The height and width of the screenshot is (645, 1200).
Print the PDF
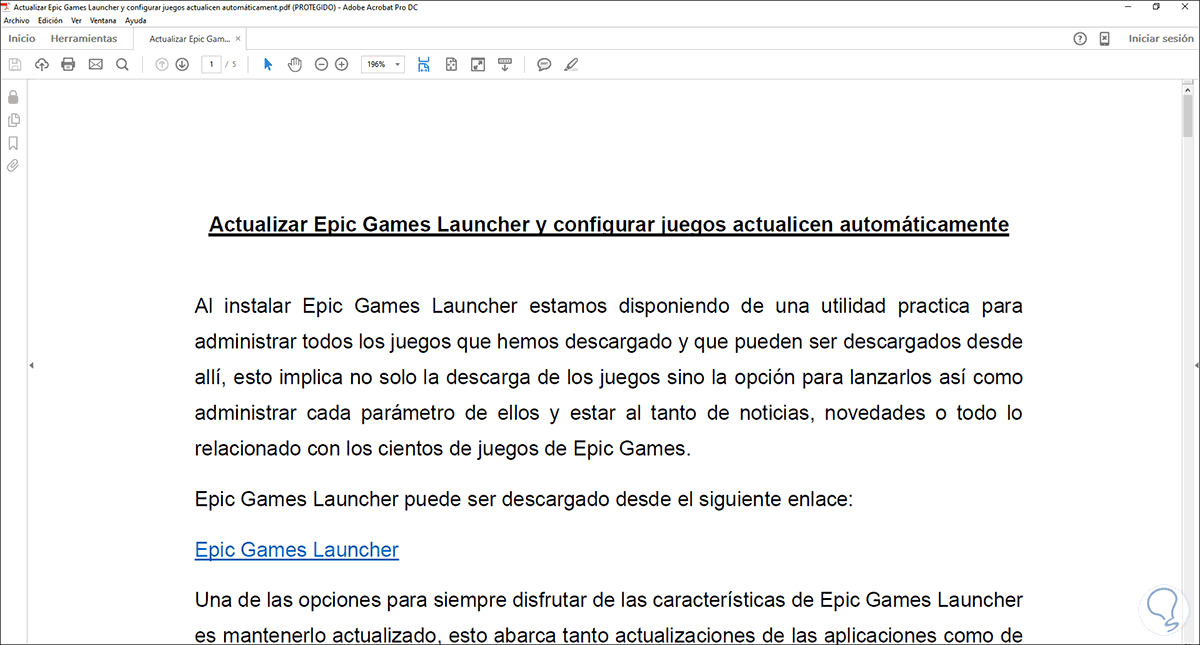click(x=68, y=64)
